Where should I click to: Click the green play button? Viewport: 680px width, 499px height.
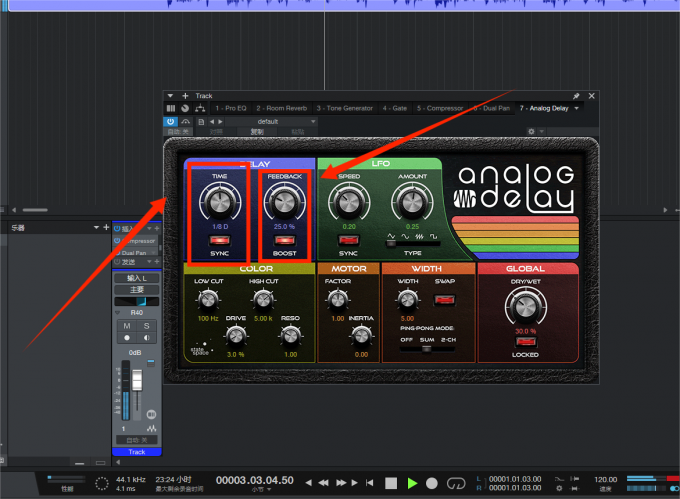[412, 483]
